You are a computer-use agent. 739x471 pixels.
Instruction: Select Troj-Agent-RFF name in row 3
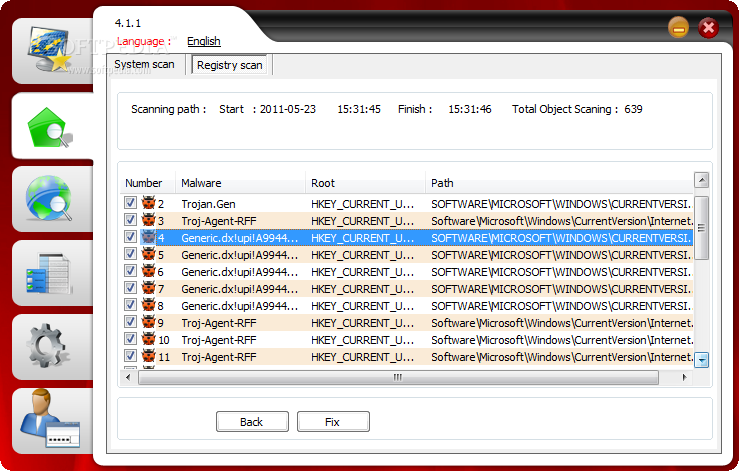[x=219, y=221]
